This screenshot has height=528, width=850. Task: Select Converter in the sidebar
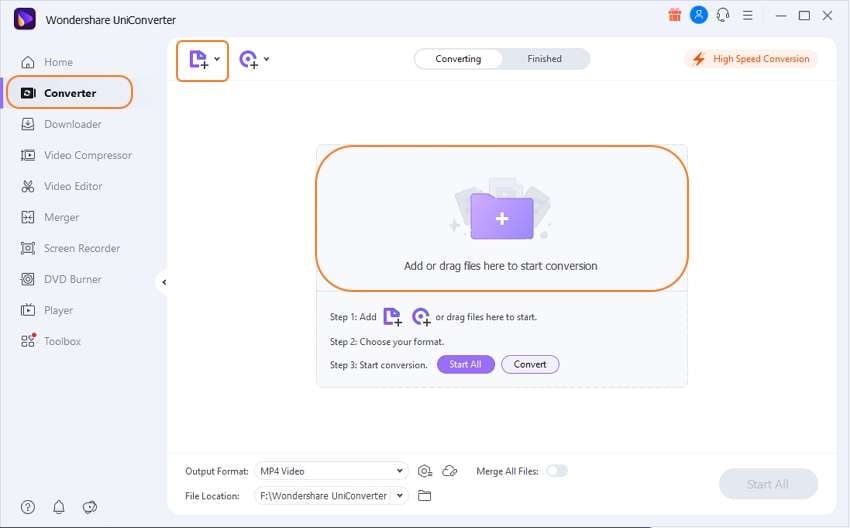[69, 93]
